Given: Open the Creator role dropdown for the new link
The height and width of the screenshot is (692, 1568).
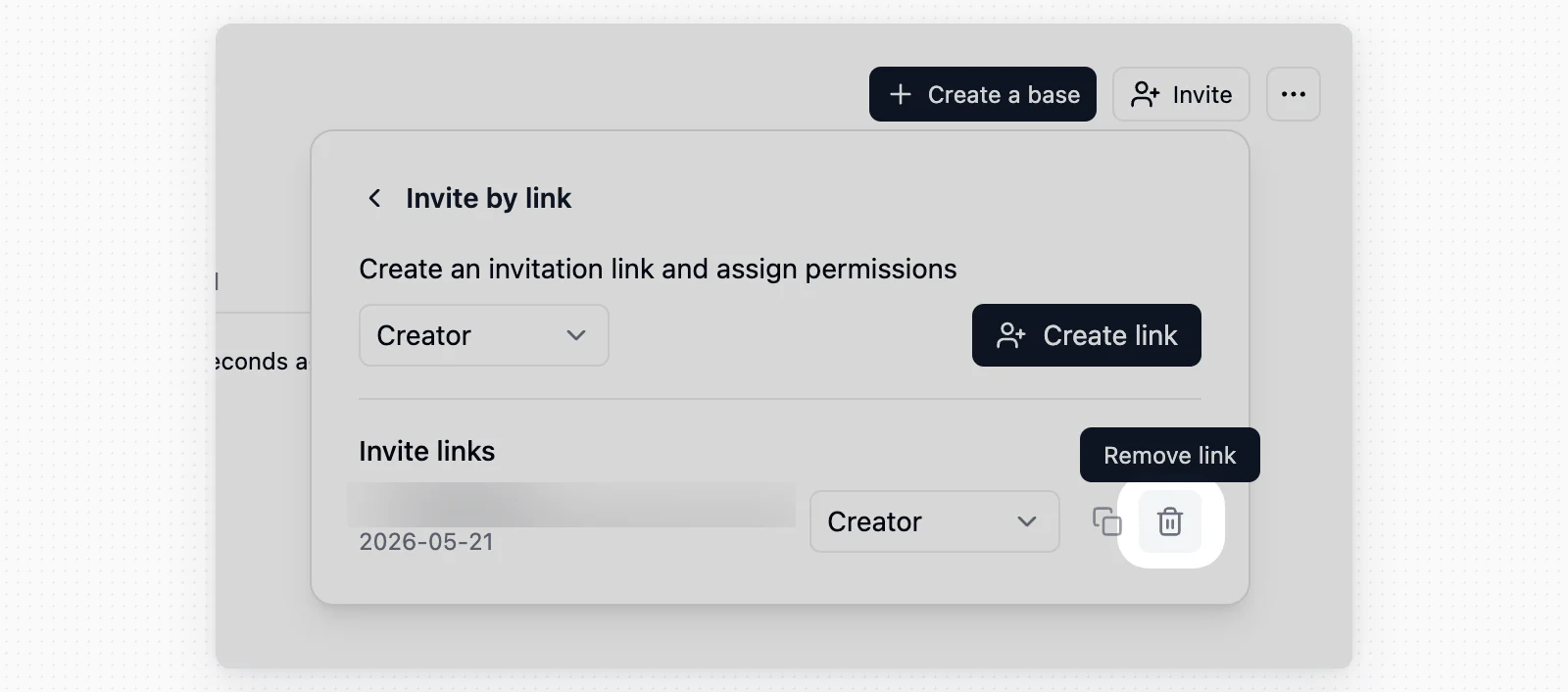Looking at the screenshot, I should click(484, 335).
